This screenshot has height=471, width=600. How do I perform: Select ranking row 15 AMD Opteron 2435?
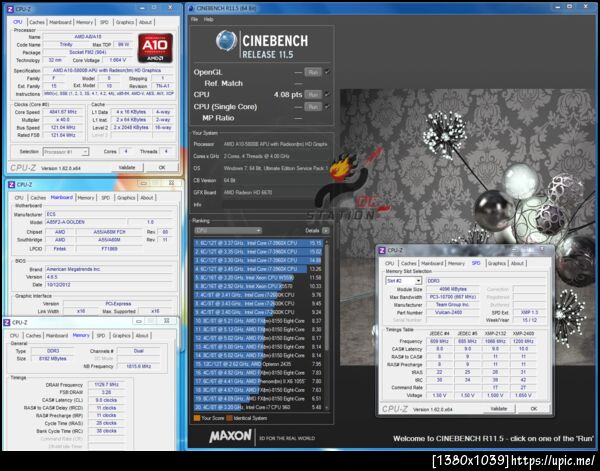point(259,364)
